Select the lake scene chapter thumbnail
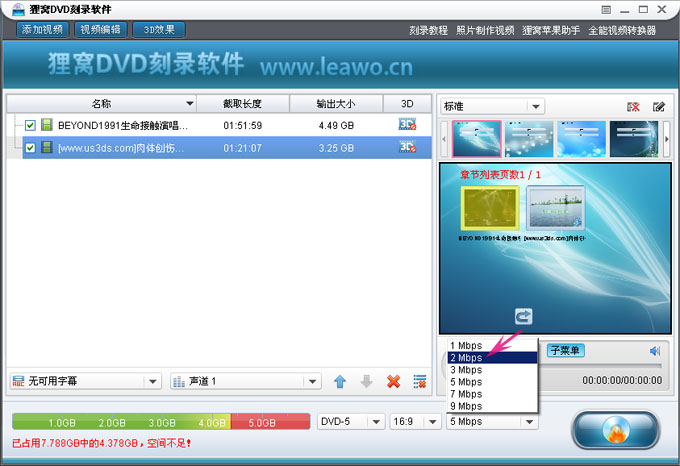This screenshot has height=466, width=680. [556, 208]
